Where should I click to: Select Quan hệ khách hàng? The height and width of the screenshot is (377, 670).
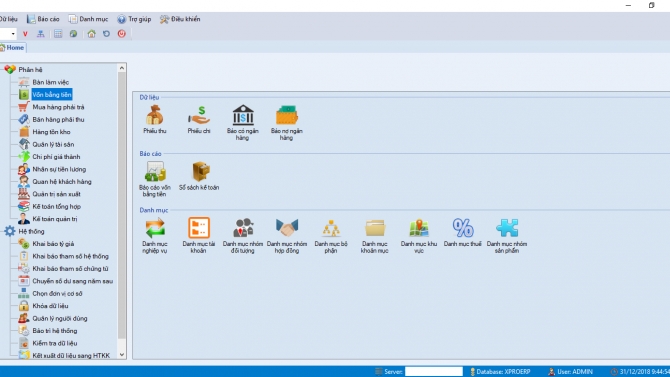pyautogui.click(x=62, y=181)
